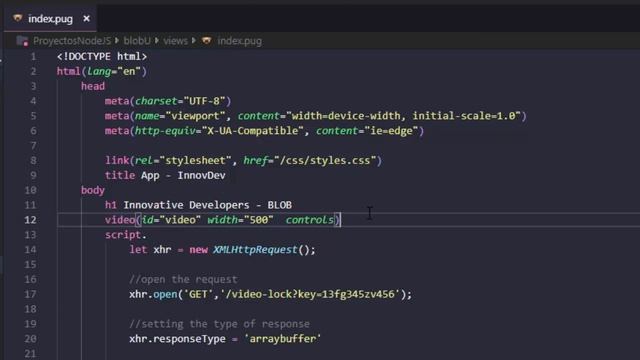This screenshot has width=640, height=360.
Task: Click the 'script.' line
Action: (126, 235)
